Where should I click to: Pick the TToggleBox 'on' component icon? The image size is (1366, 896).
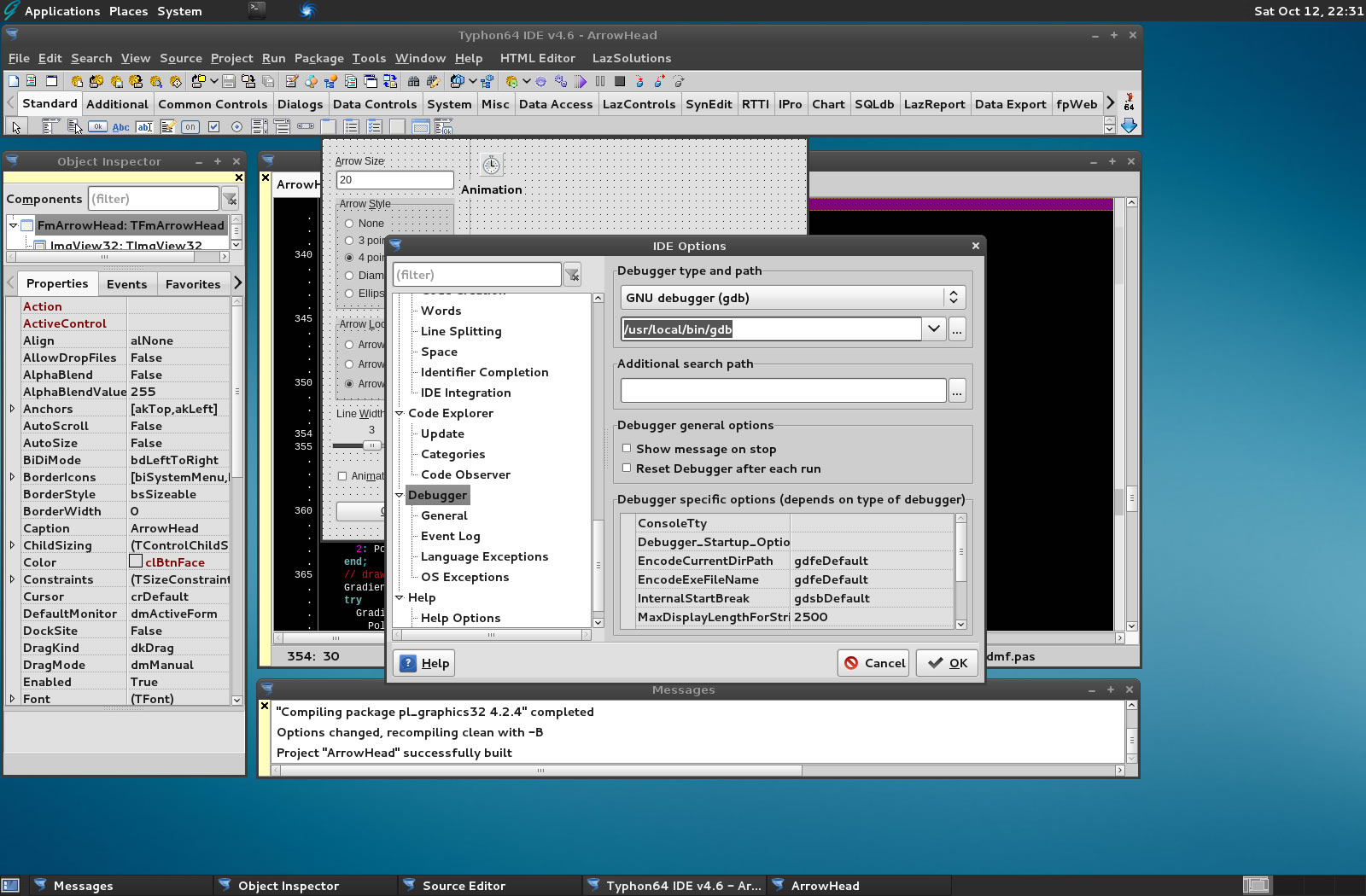click(x=190, y=126)
